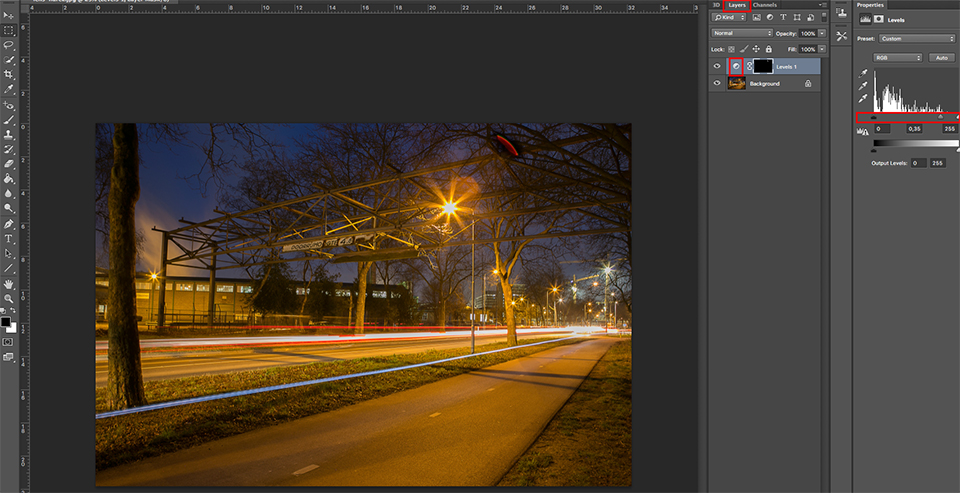Open the Opacity slider dropdown arrow

pos(822,33)
